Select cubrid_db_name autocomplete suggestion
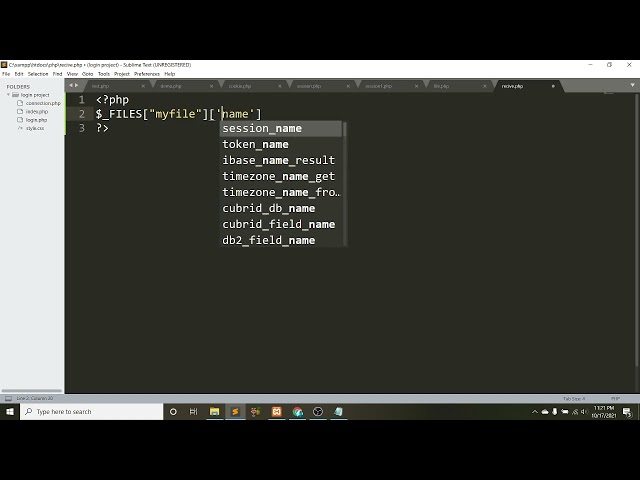Viewport: 640px width, 480px height. click(x=281, y=208)
